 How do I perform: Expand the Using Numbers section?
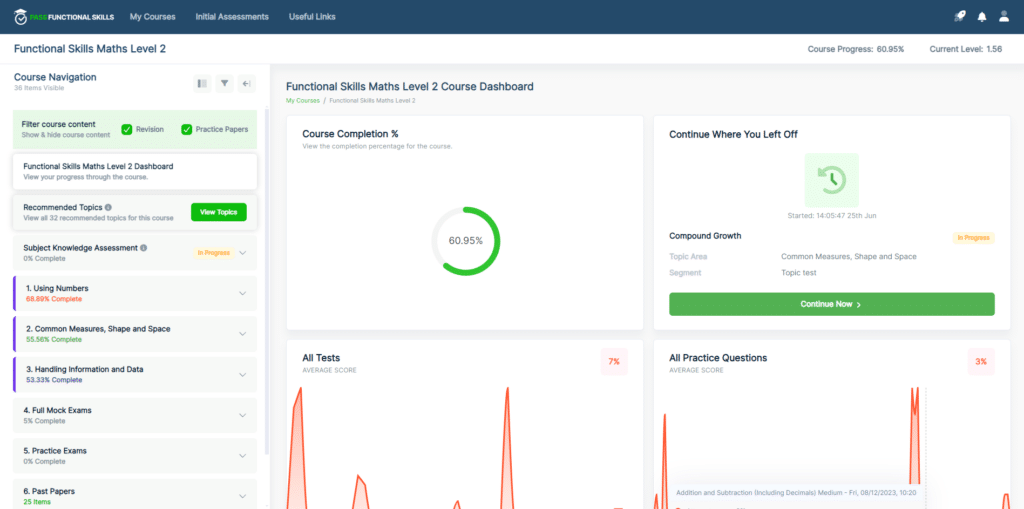click(242, 293)
